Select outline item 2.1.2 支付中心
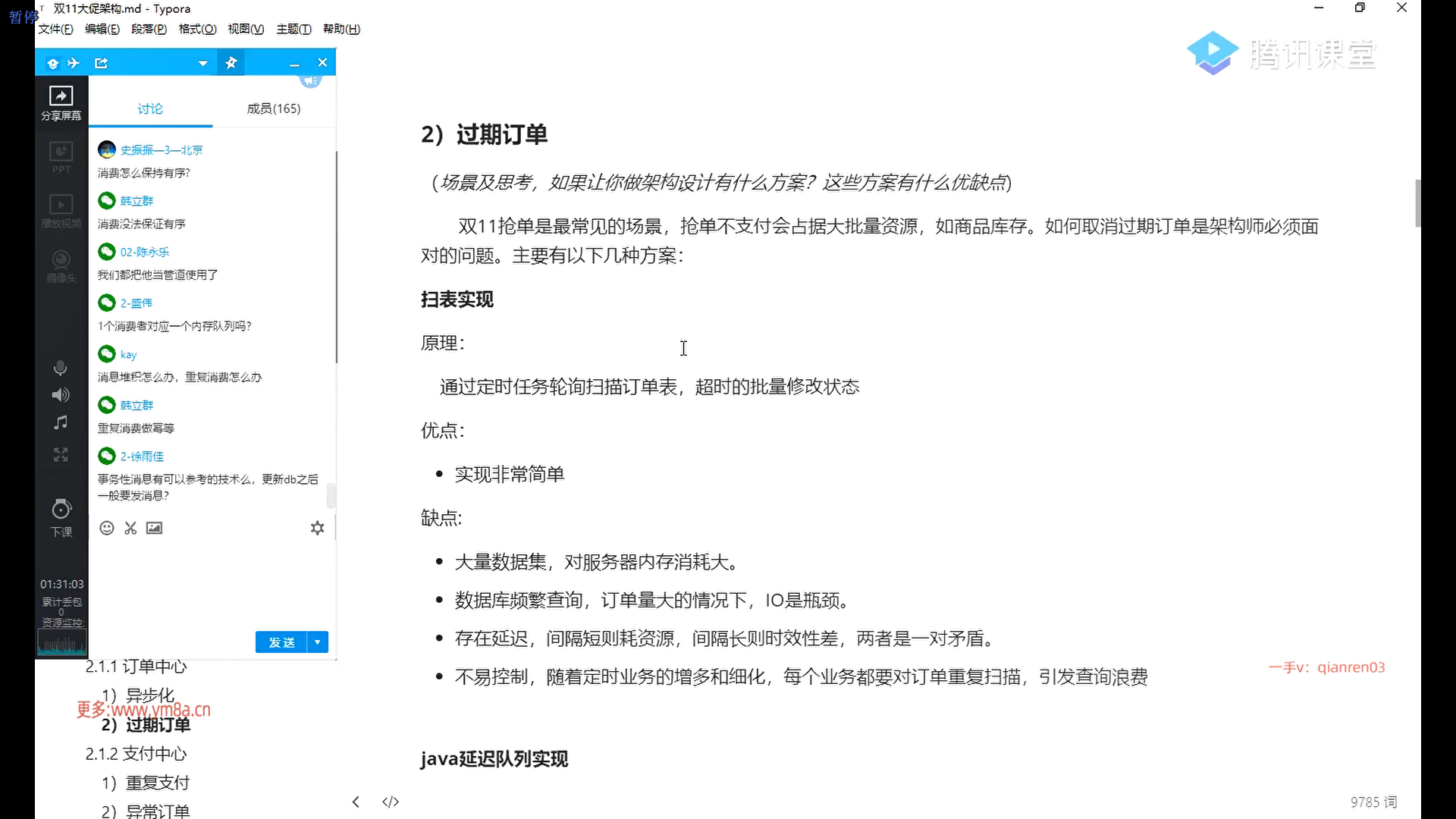Image resolution: width=1456 pixels, height=819 pixels. pos(136,754)
